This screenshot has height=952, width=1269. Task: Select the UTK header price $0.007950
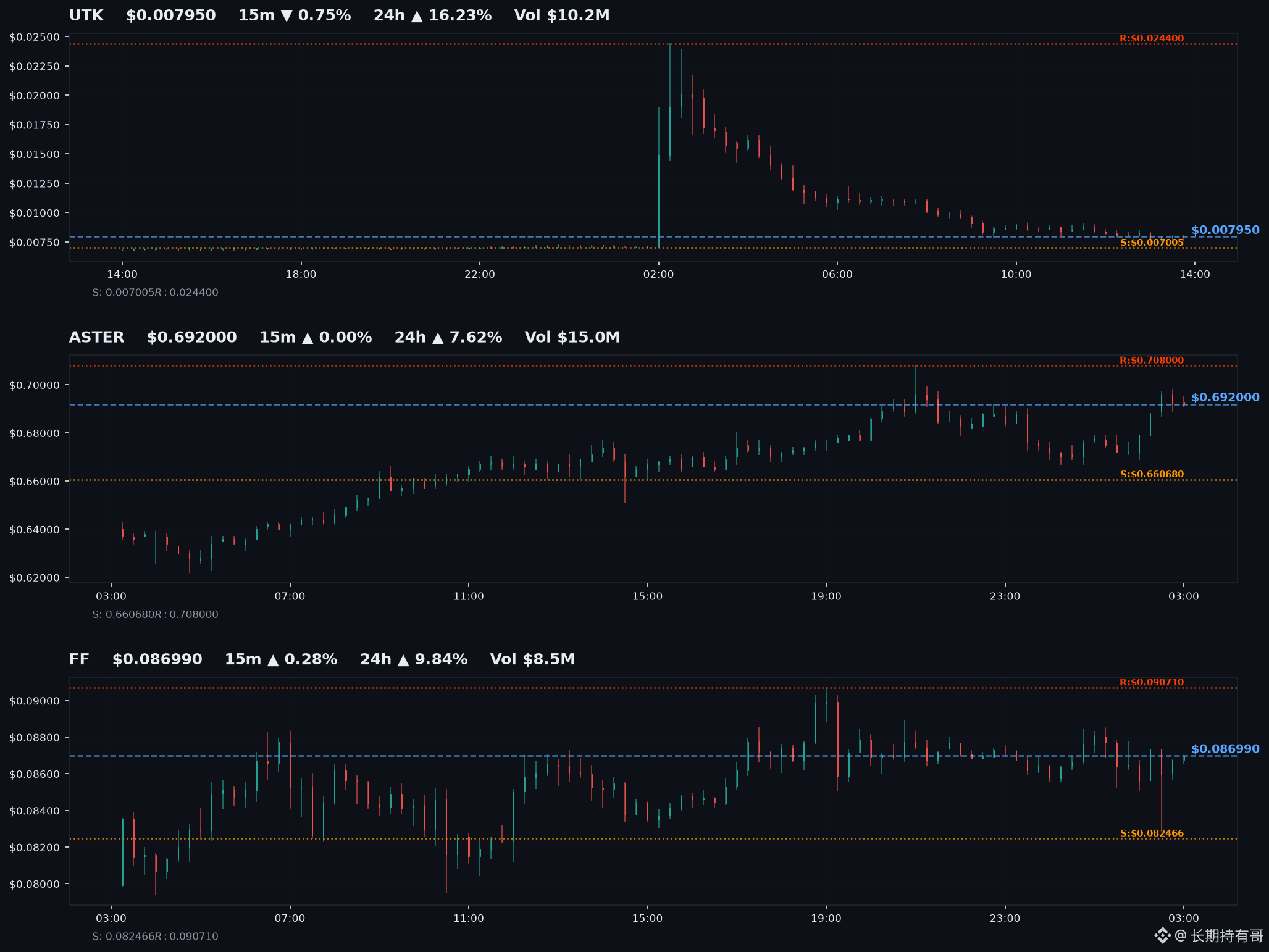pyautogui.click(x=171, y=15)
